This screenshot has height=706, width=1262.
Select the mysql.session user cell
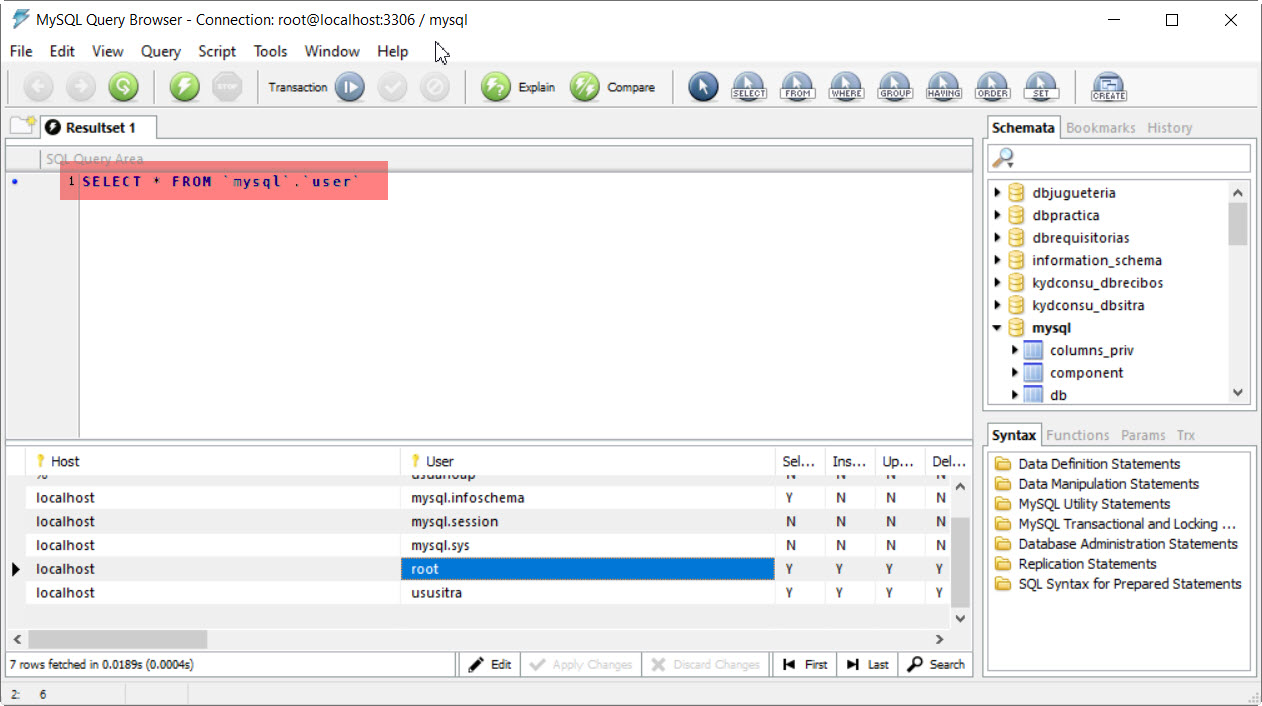[588, 521]
